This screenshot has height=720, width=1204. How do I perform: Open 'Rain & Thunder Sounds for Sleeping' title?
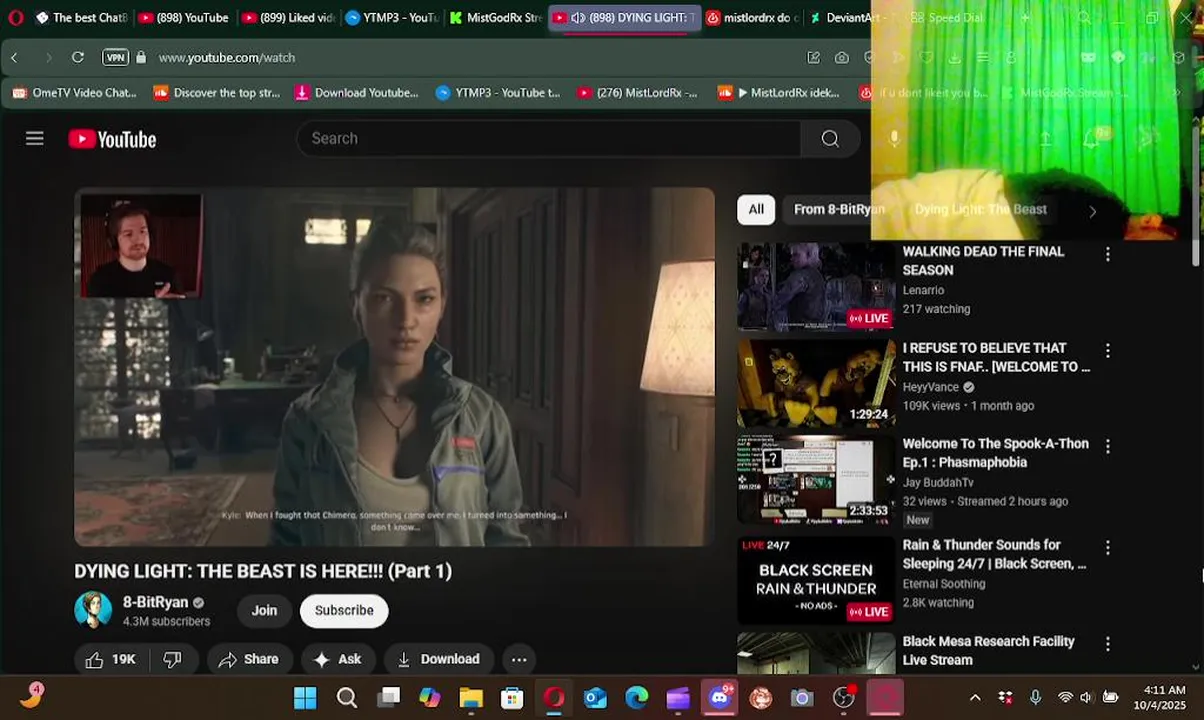[994, 554]
